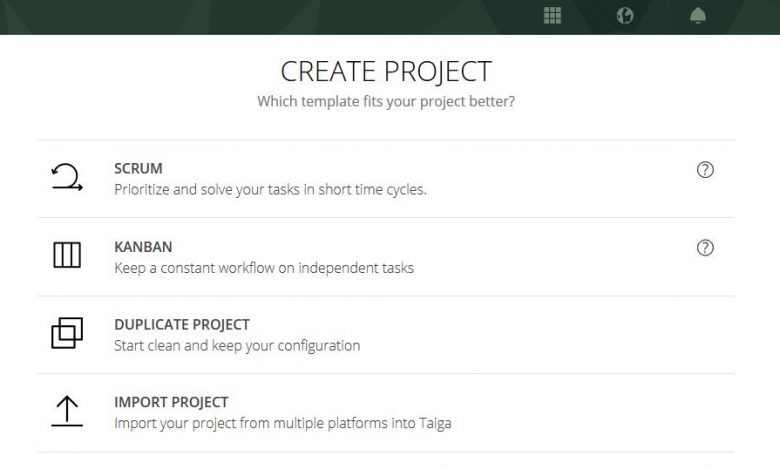Screen dimensions: 780x470
Task: Click the Duplicate Project overlapping squares icon
Action: pyautogui.click(x=67, y=333)
